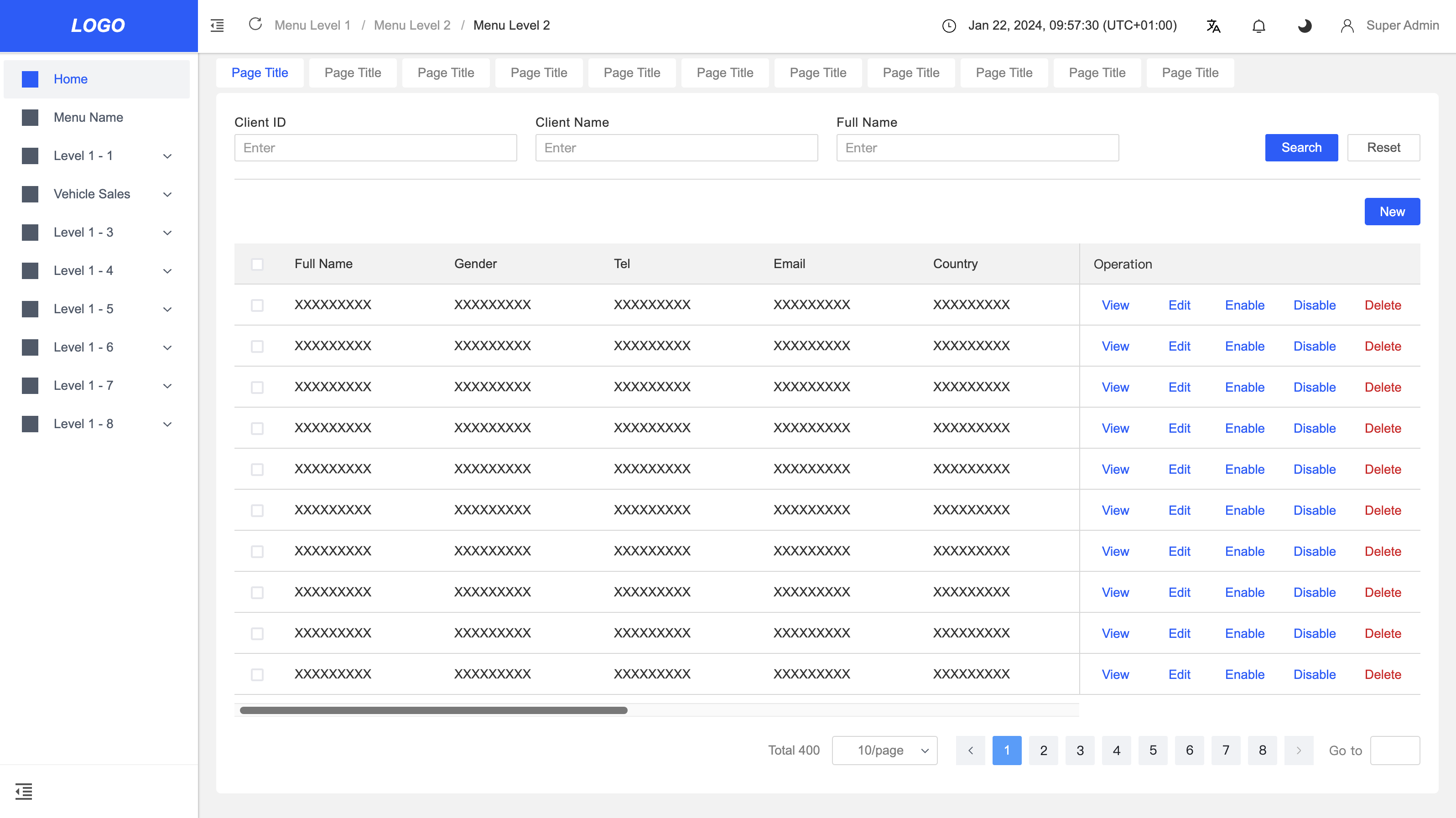
Task: Open the language translation icon
Action: click(1213, 26)
